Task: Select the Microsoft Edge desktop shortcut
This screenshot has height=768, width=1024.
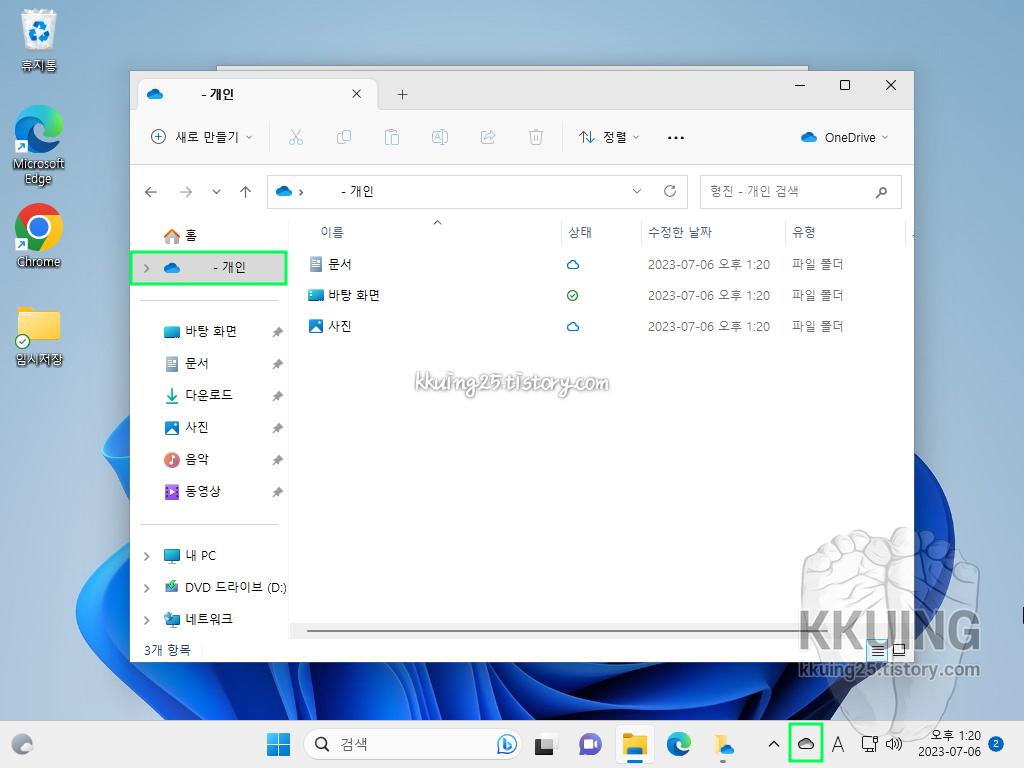Action: point(39,146)
